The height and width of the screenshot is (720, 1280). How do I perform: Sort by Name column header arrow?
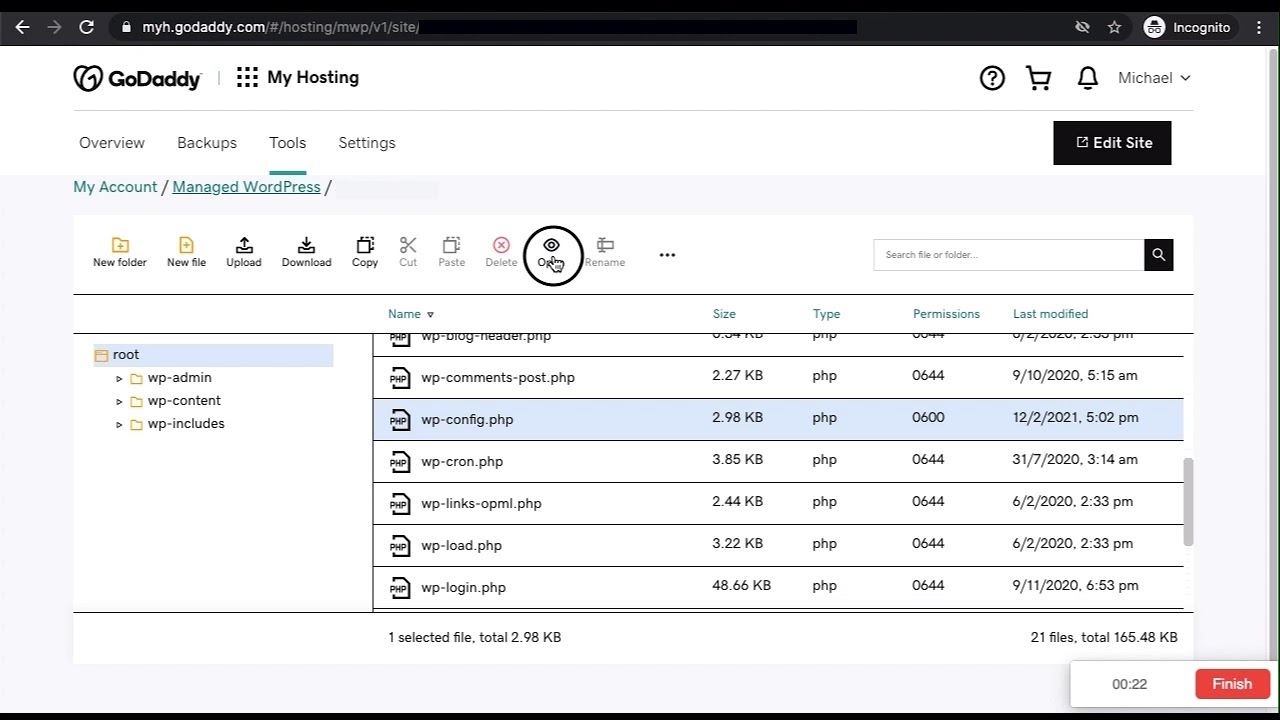[430, 314]
